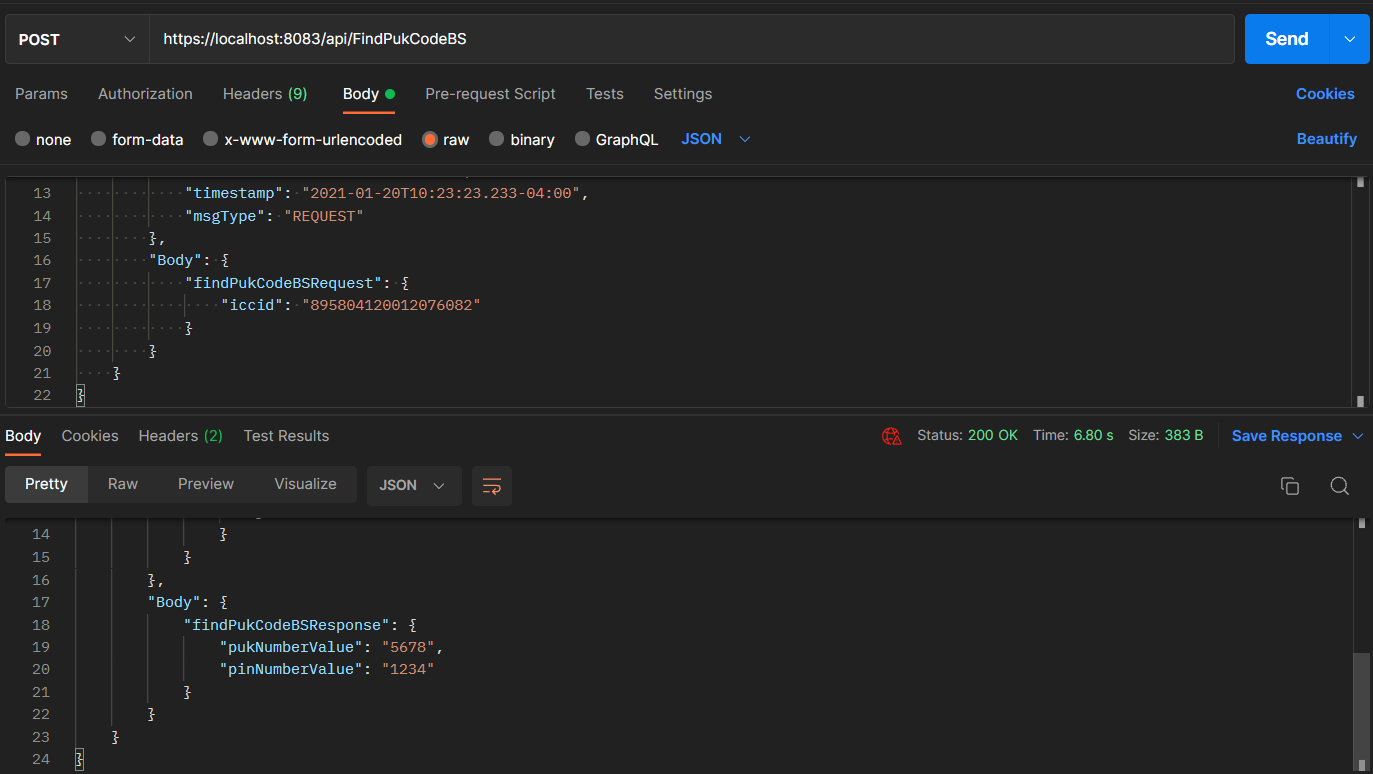Click the pinNumberValue "1234" in response
This screenshot has height=774, width=1373.
pos(408,669)
